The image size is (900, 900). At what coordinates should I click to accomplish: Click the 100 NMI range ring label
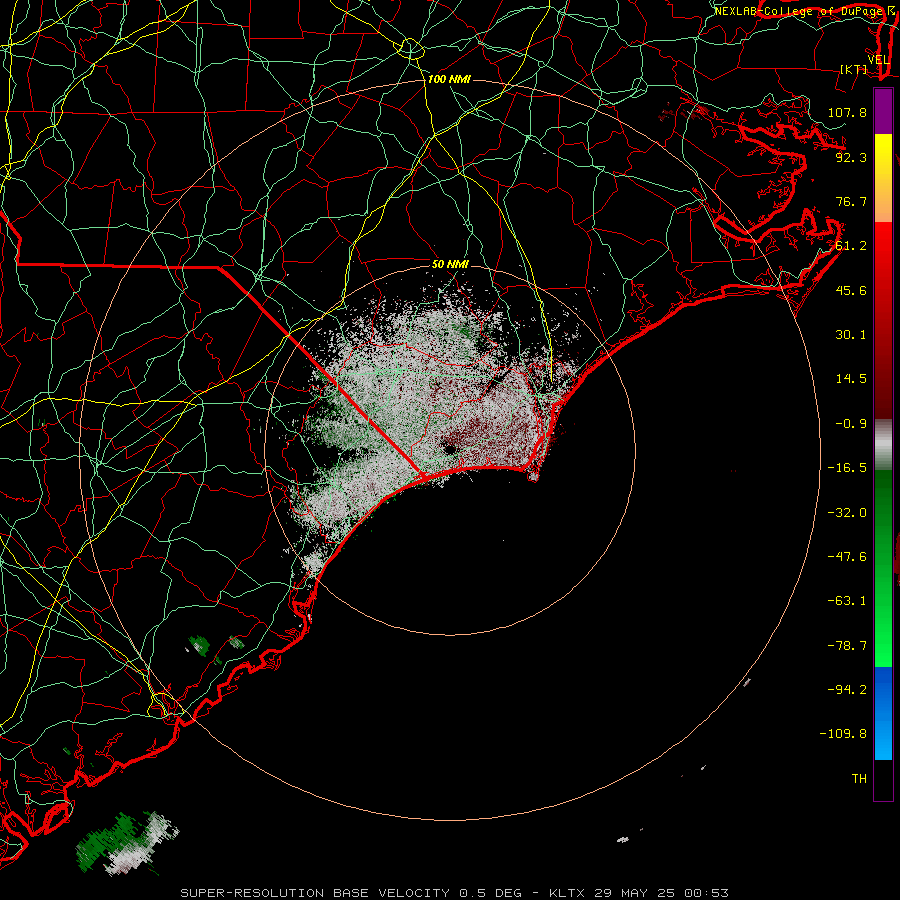tap(449, 79)
